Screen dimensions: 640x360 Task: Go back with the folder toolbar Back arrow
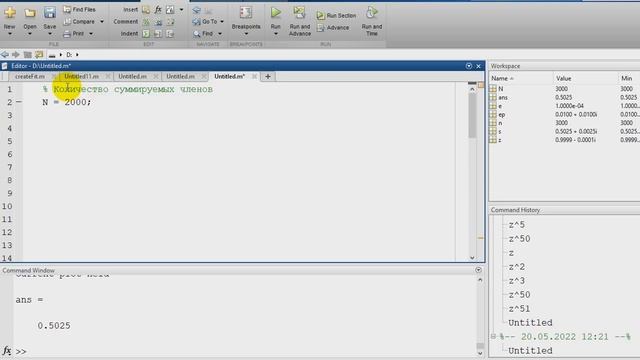pos(5,55)
